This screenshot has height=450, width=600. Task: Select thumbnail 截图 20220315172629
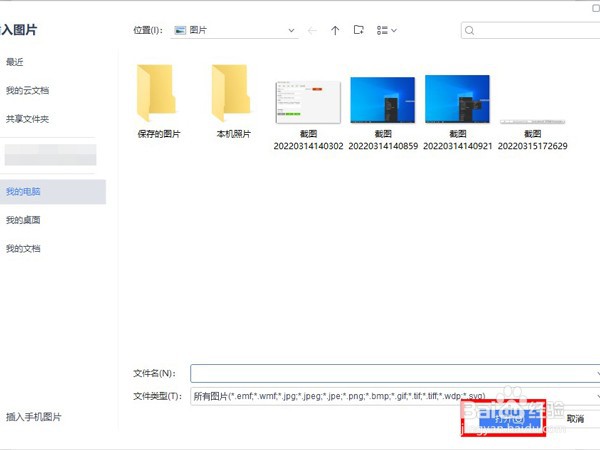tap(532, 122)
